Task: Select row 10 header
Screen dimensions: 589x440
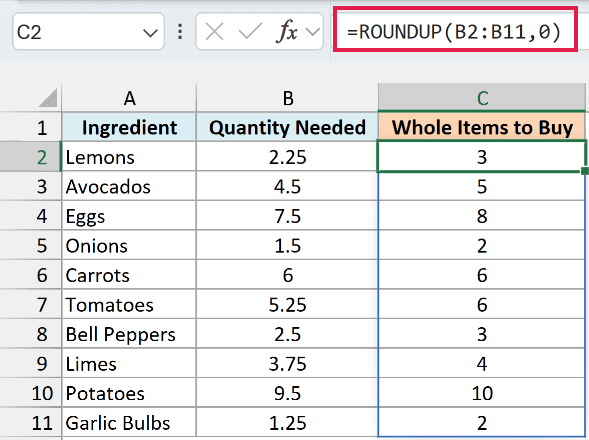Action: click(x=31, y=393)
